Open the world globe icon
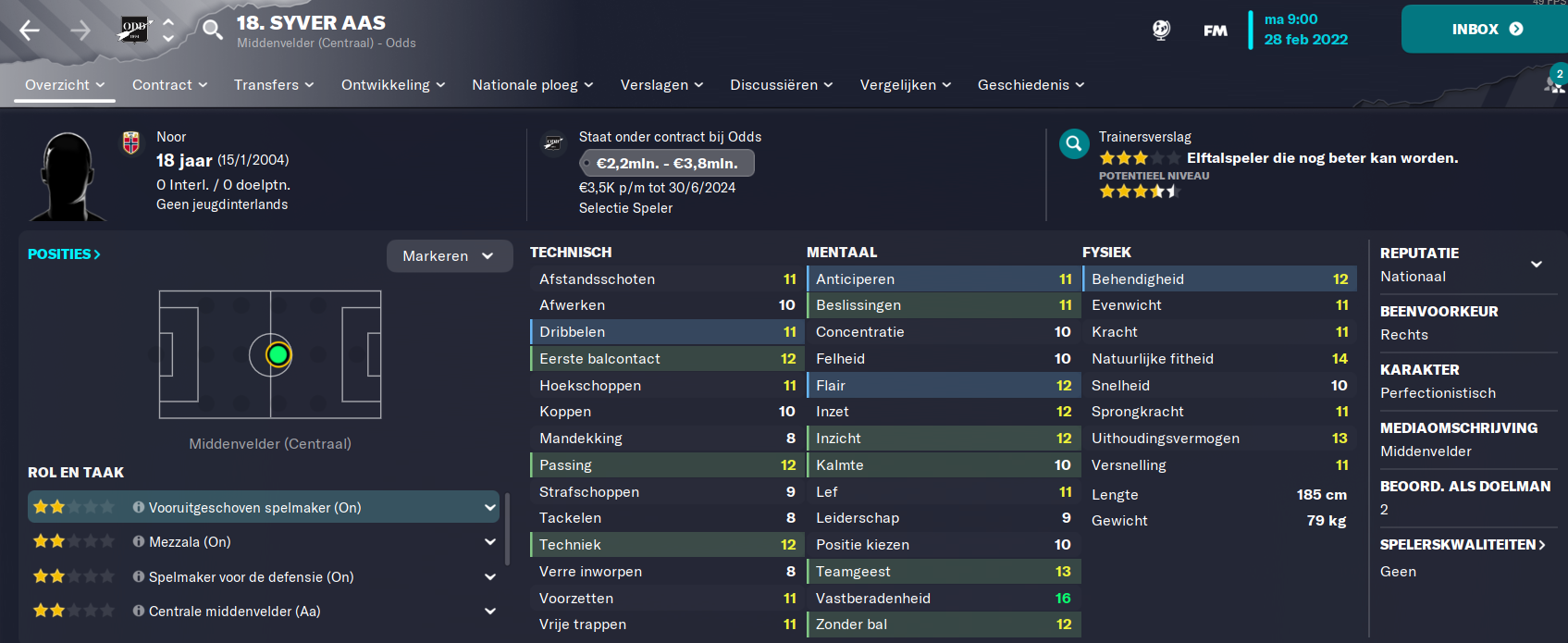The image size is (1568, 643). (x=1161, y=30)
